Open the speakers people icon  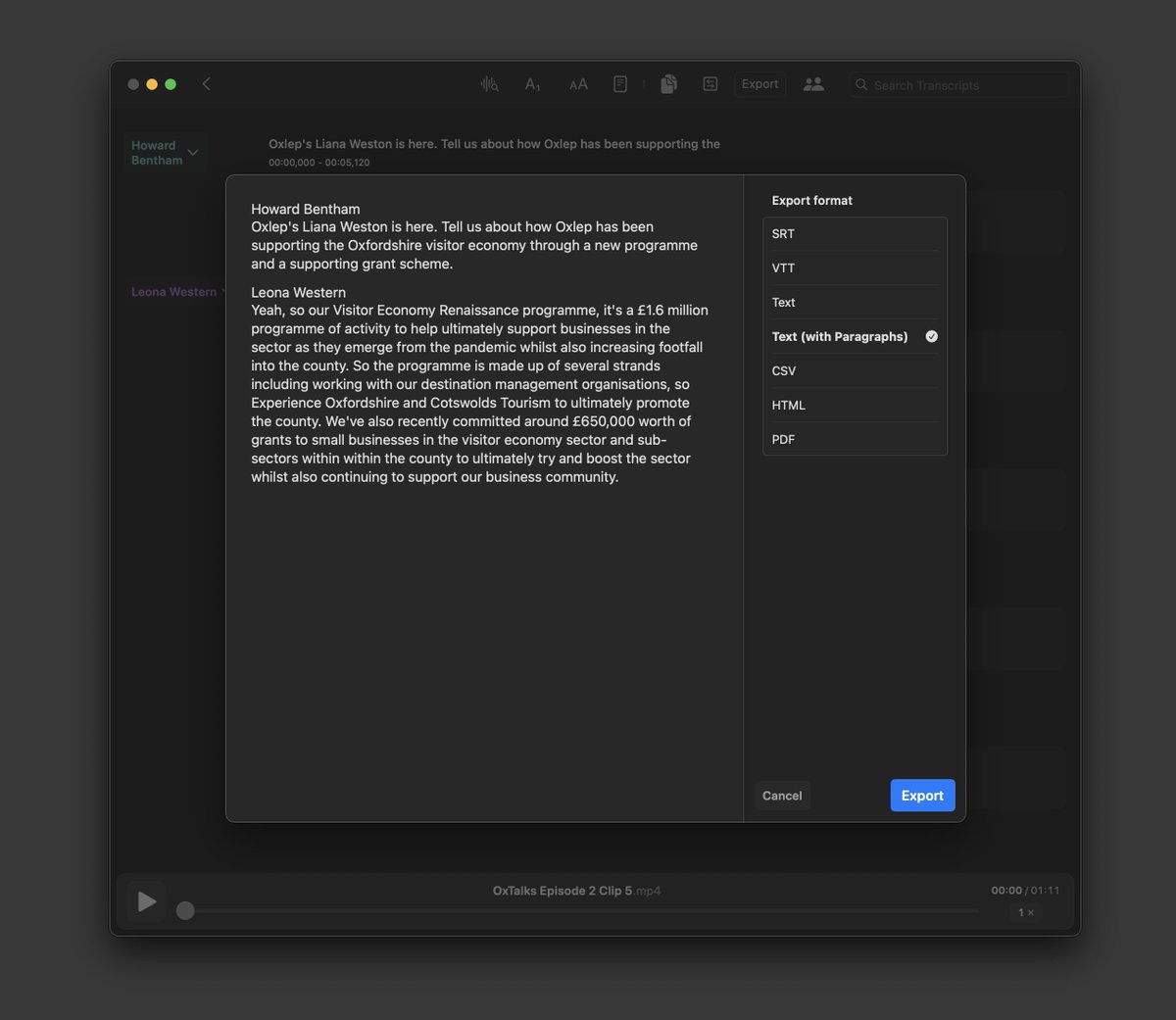(813, 84)
